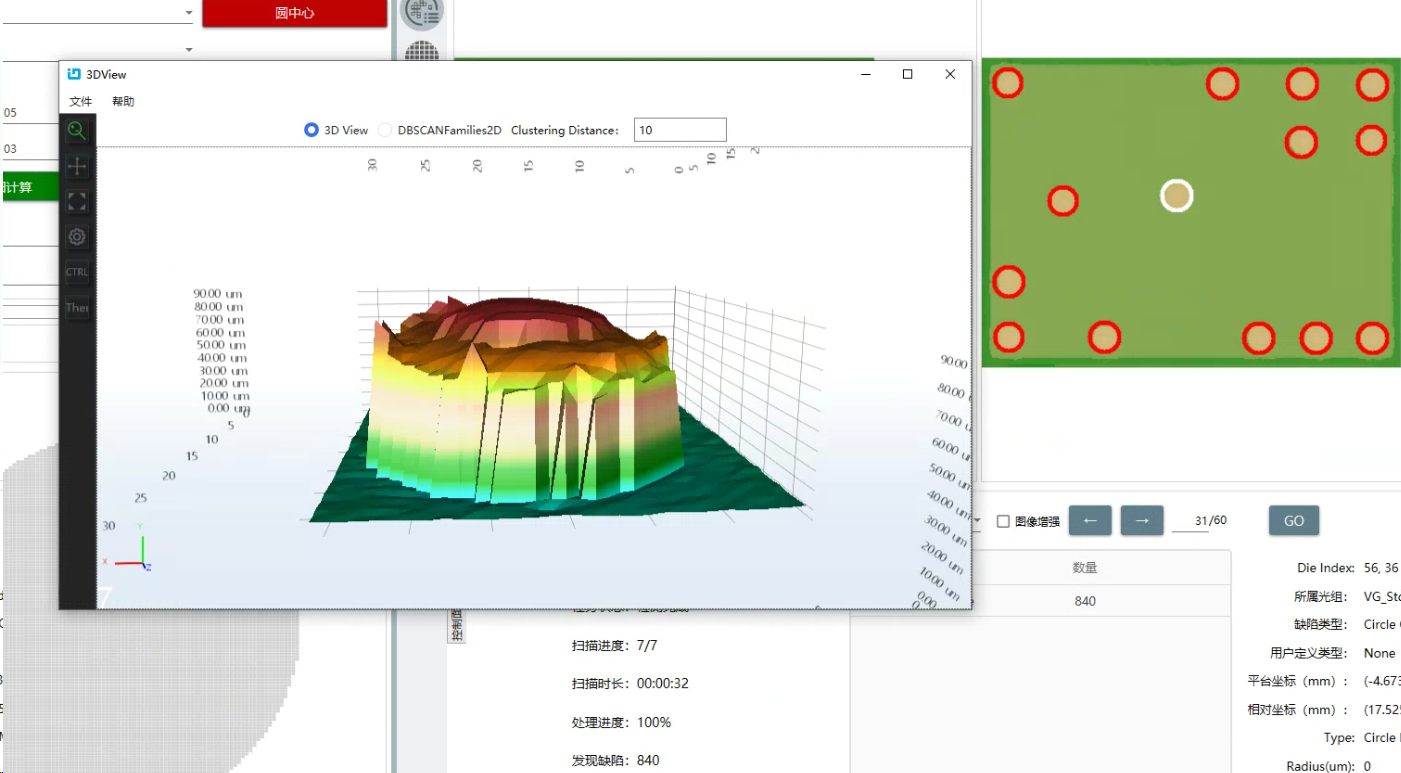The image size is (1401, 773).
Task: Click the vertical 控制面 tab
Action: tap(456, 625)
